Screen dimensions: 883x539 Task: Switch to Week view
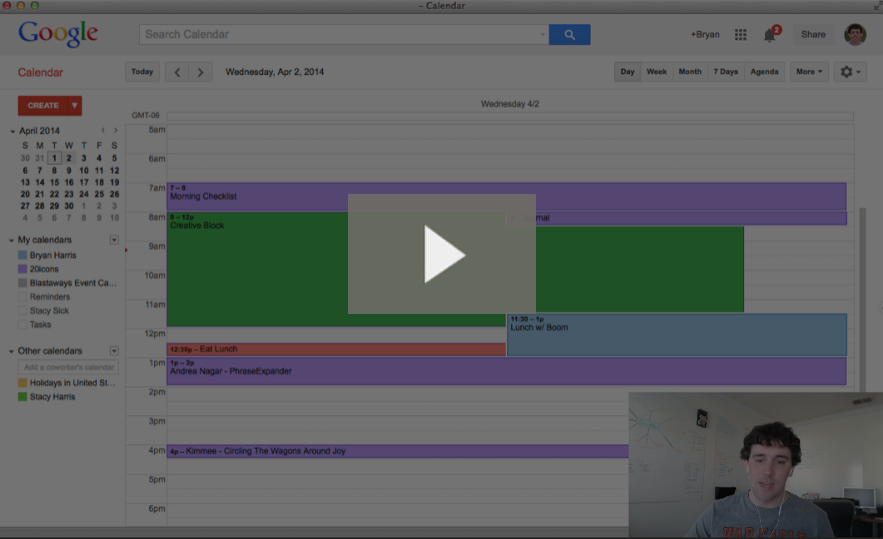(656, 72)
